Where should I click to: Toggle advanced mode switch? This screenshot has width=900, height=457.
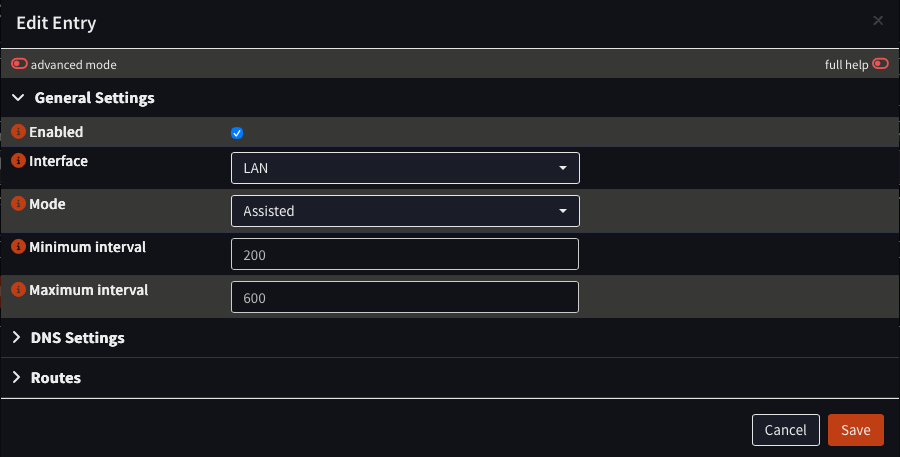coord(20,64)
